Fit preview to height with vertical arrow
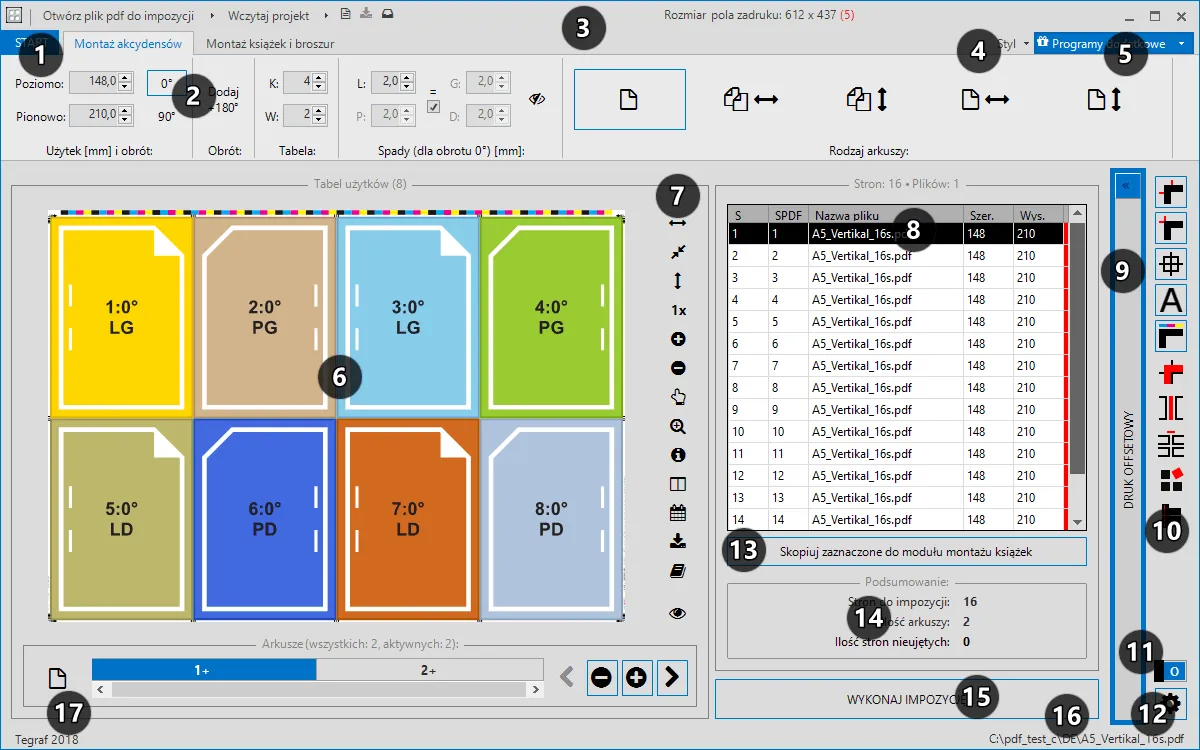 click(x=678, y=281)
